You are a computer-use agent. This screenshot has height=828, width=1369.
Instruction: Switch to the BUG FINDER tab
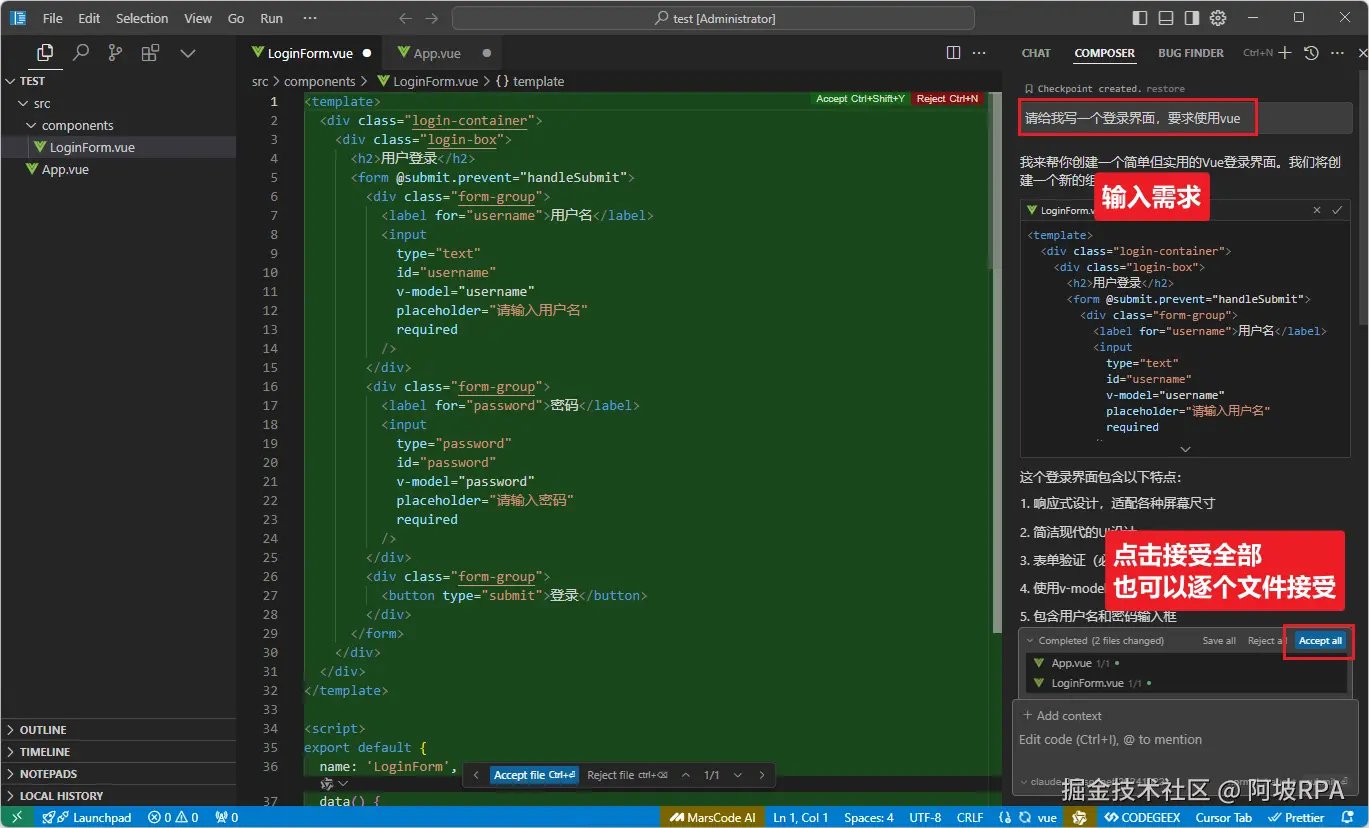coord(1190,53)
